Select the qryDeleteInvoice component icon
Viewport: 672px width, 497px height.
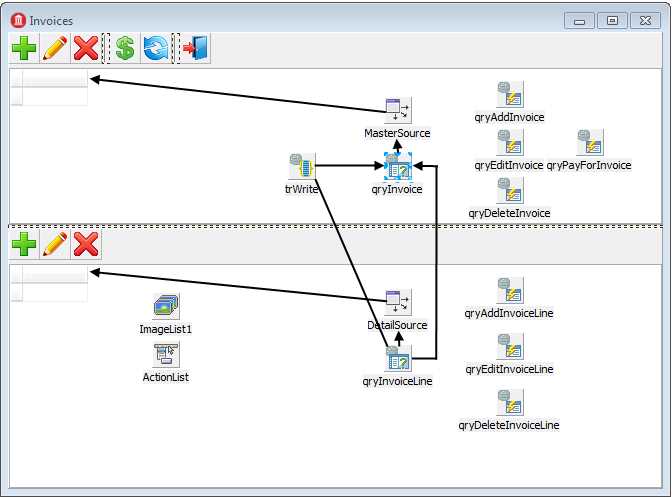click(510, 190)
